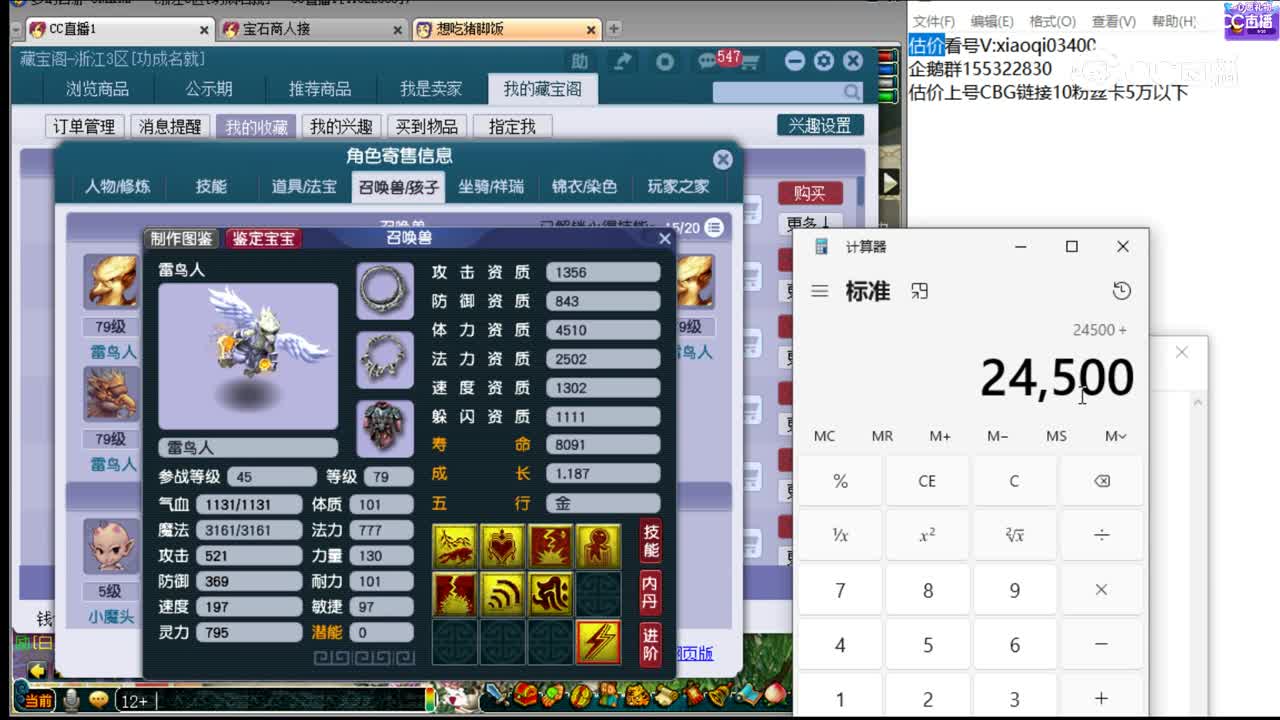Click calculator CE key
The image size is (1280, 720).
(927, 481)
